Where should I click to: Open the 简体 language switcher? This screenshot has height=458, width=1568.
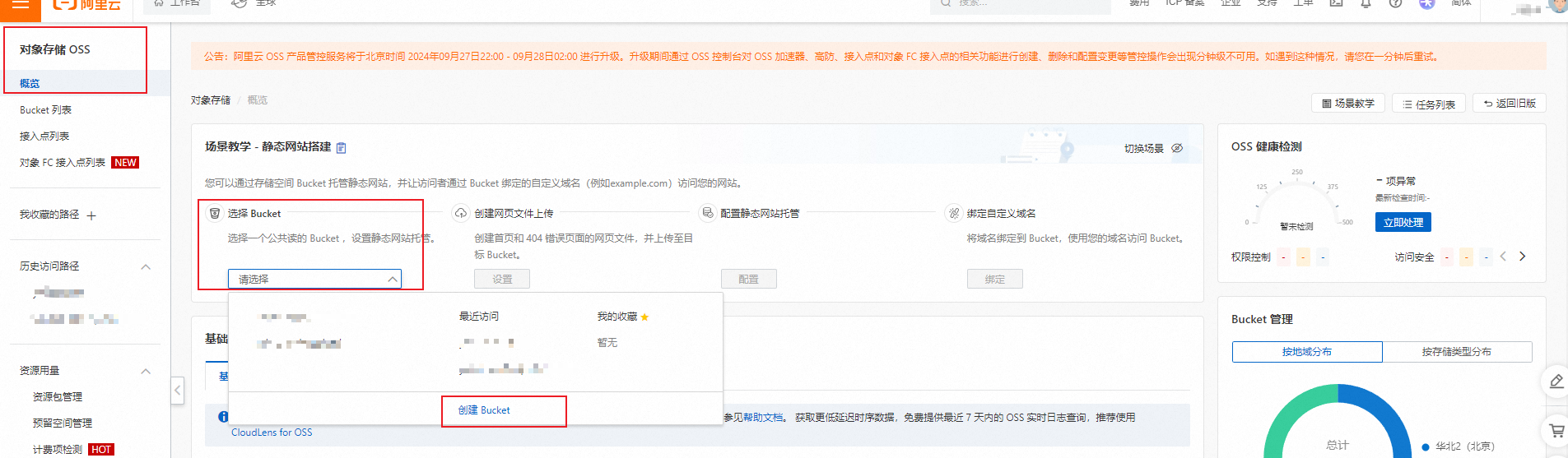[x=1462, y=3]
